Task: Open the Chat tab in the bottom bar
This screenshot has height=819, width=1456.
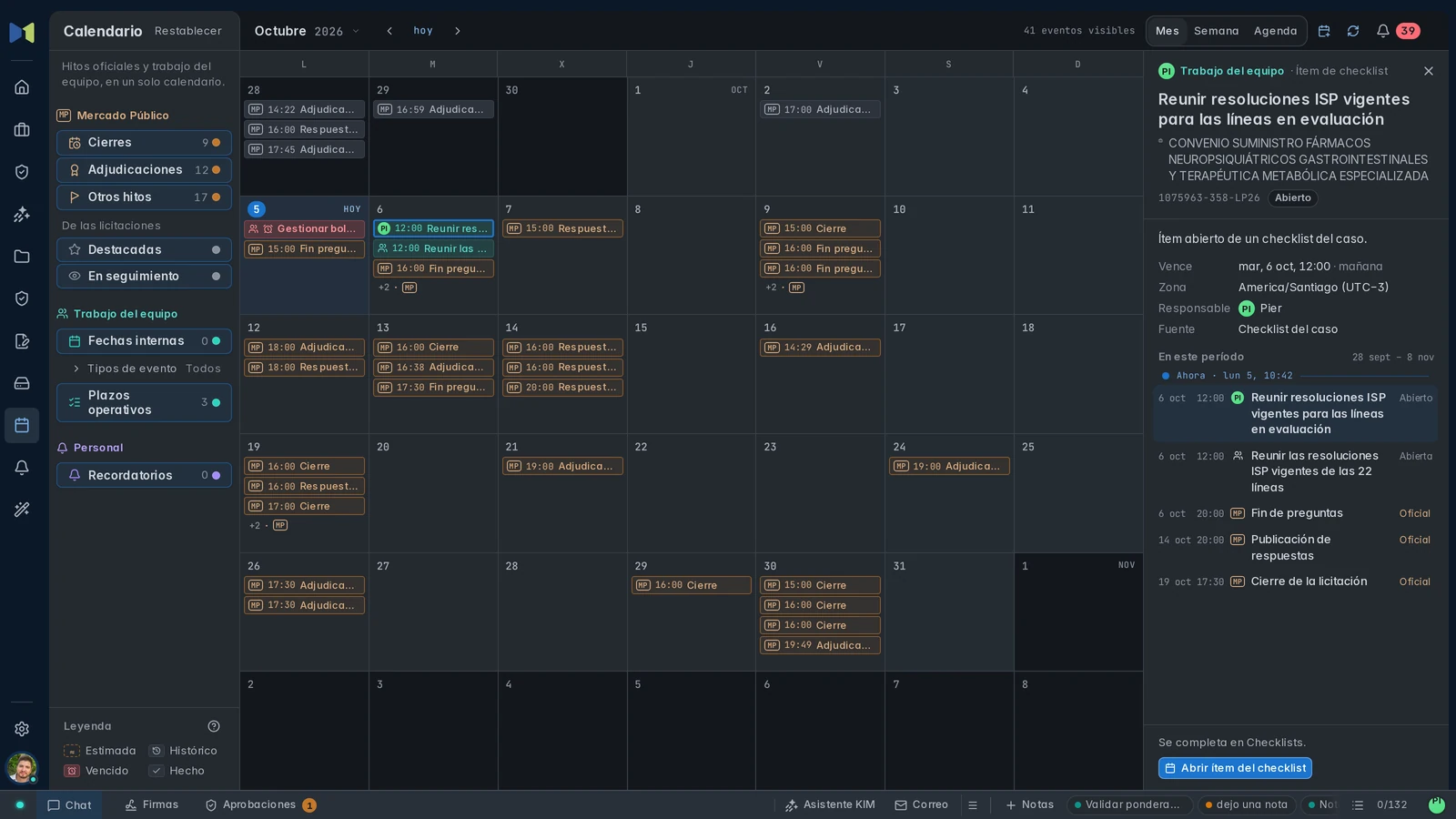Action: click(x=69, y=805)
